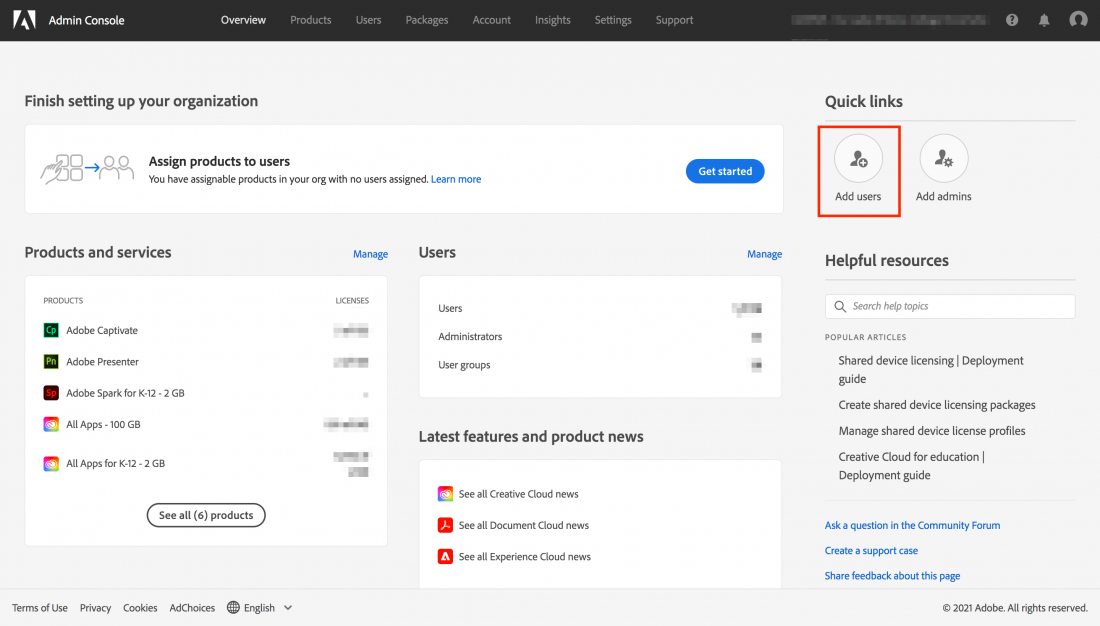Go to the Insights tab
This screenshot has width=1100, height=626.
[x=552, y=20]
